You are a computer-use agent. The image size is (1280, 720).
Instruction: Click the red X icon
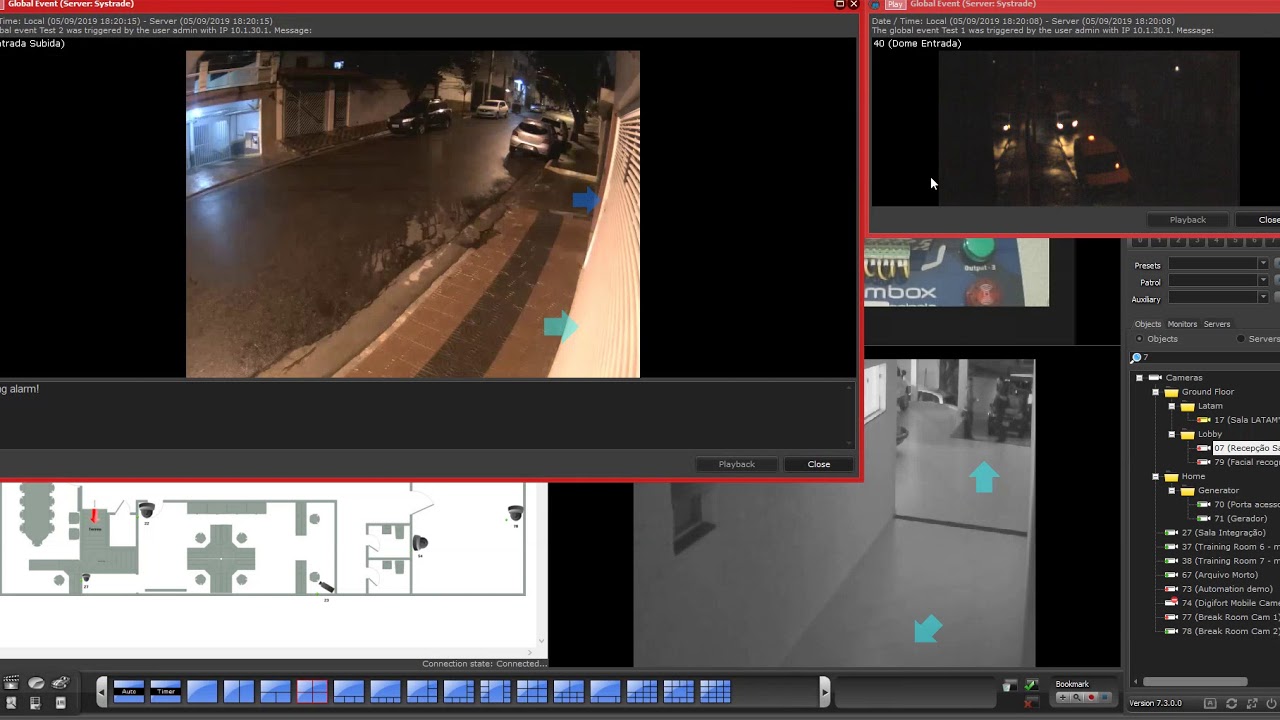tap(1029, 704)
